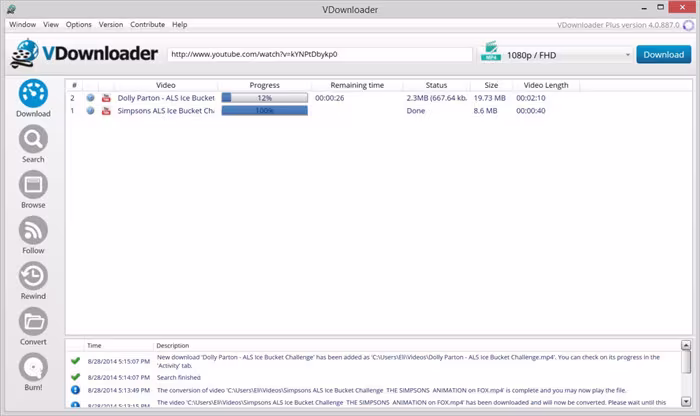The height and width of the screenshot is (416, 700).
Task: Click remaining time 00:00:26
Action: coord(329,98)
